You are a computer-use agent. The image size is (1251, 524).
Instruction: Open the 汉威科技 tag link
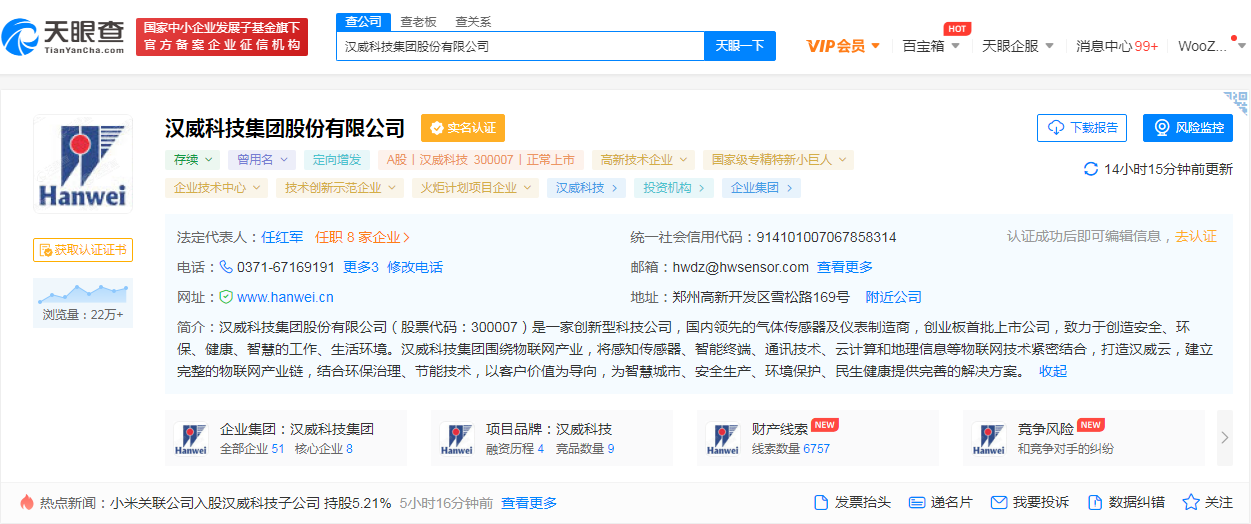(586, 187)
